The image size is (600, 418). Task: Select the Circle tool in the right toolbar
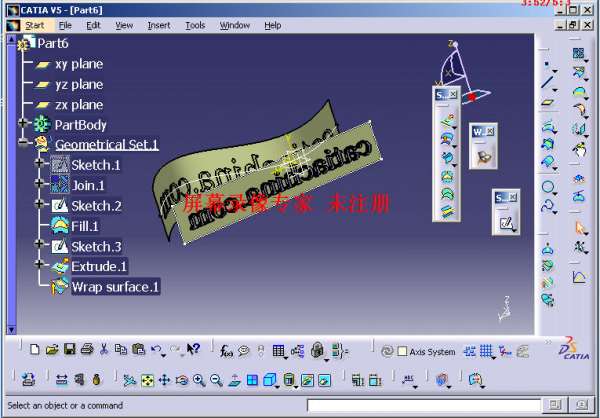point(548,187)
